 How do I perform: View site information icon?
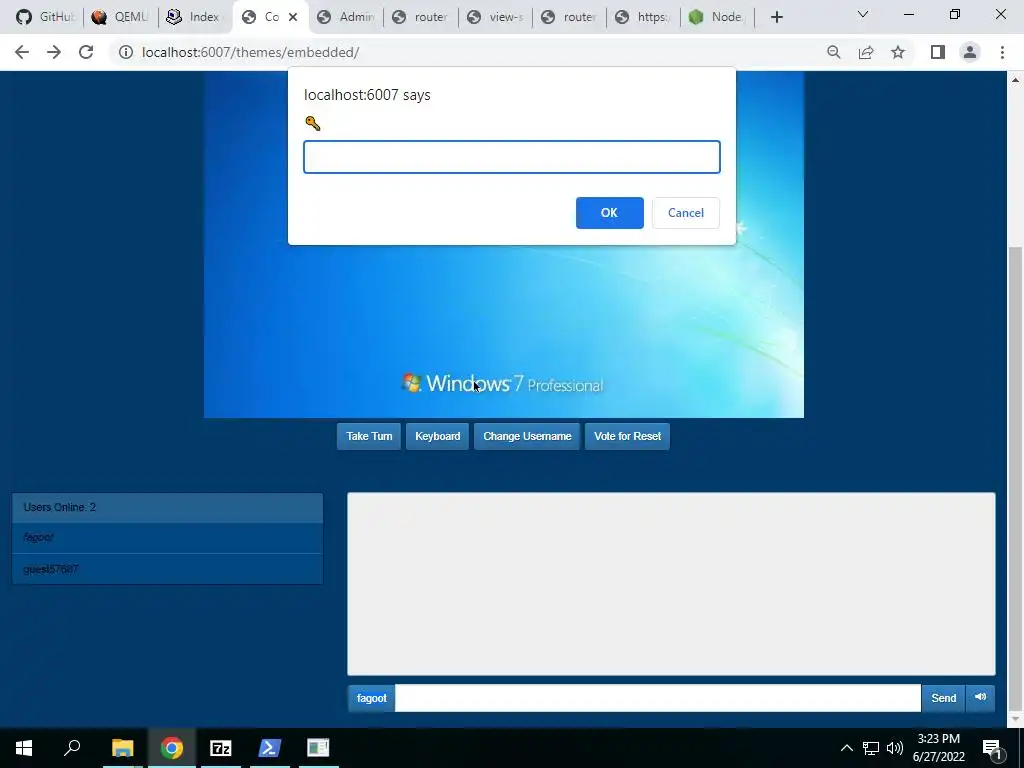tap(125, 52)
